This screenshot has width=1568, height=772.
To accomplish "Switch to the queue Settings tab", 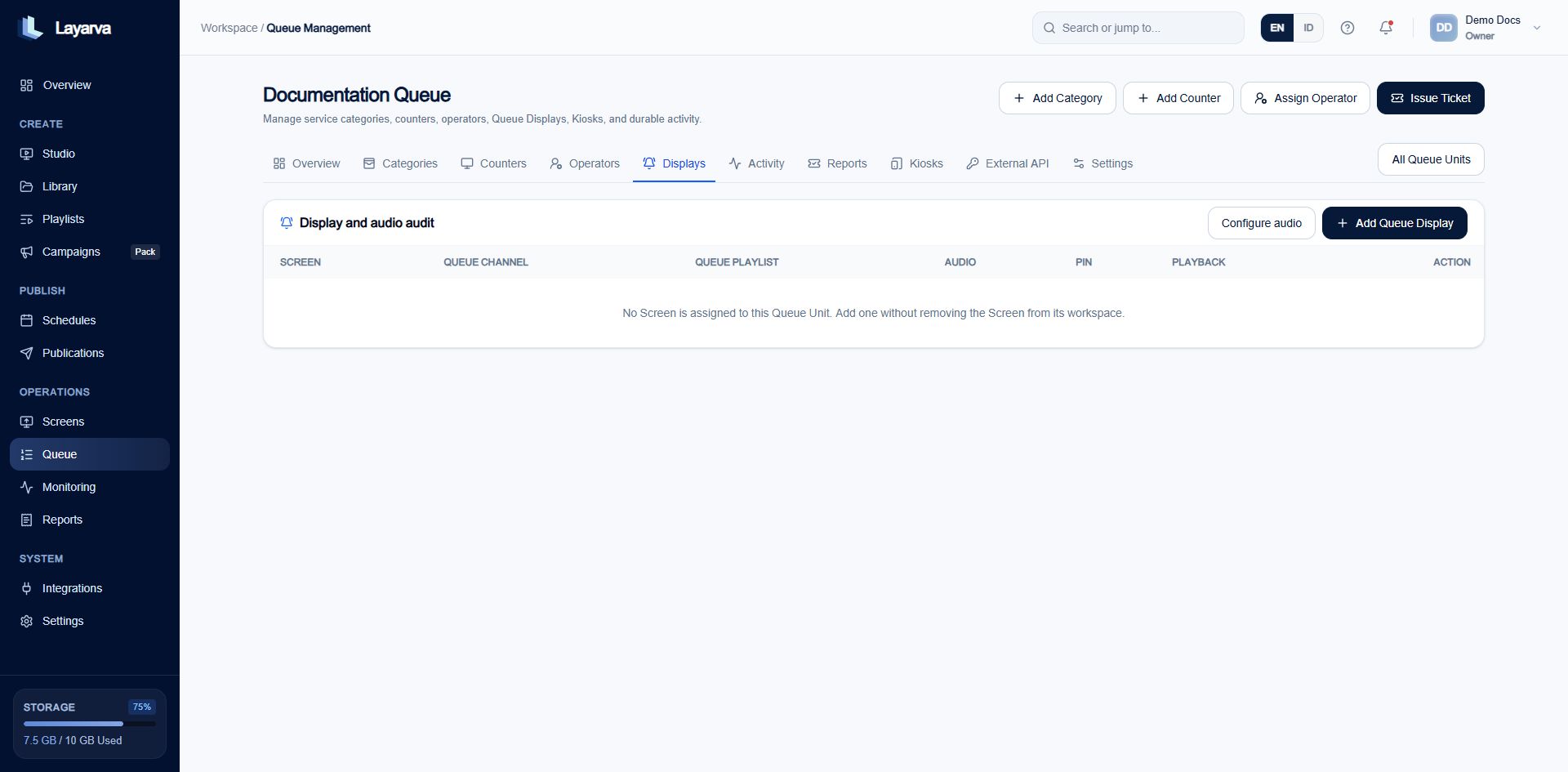I will pyautogui.click(x=1102, y=163).
